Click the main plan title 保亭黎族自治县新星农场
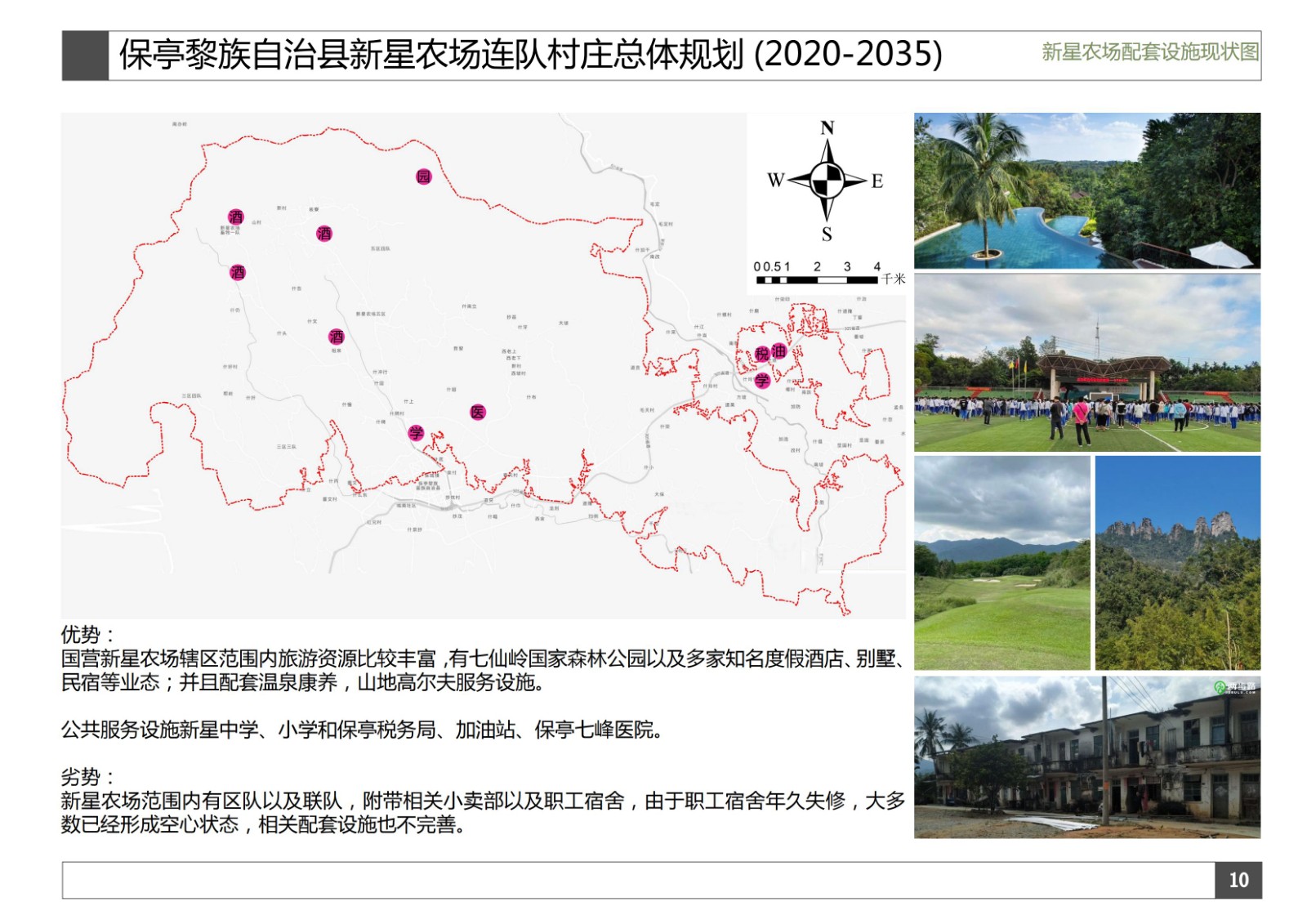Screen dimensions: 1307x924 click(530, 55)
